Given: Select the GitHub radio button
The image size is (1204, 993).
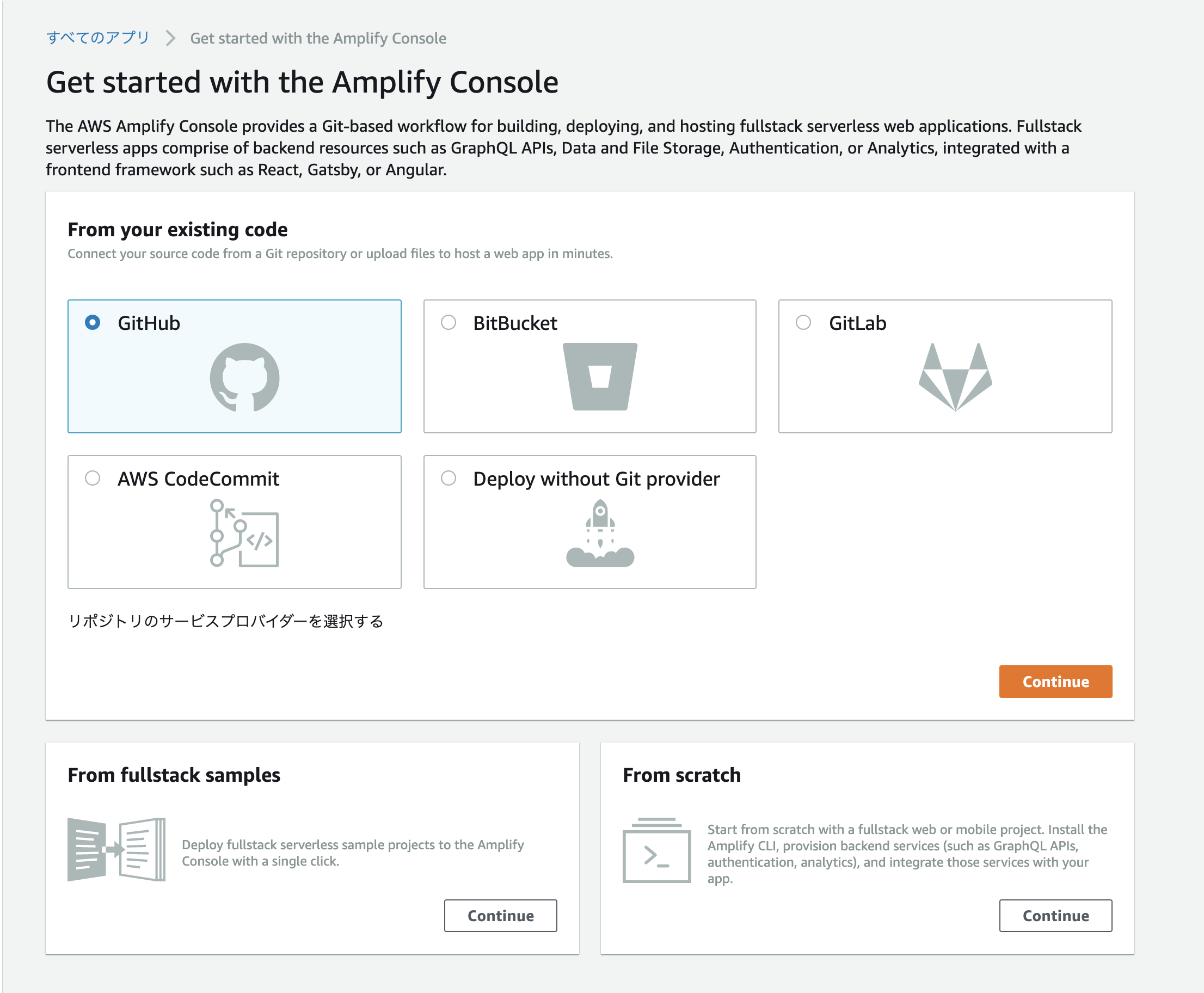Looking at the screenshot, I should point(93,323).
